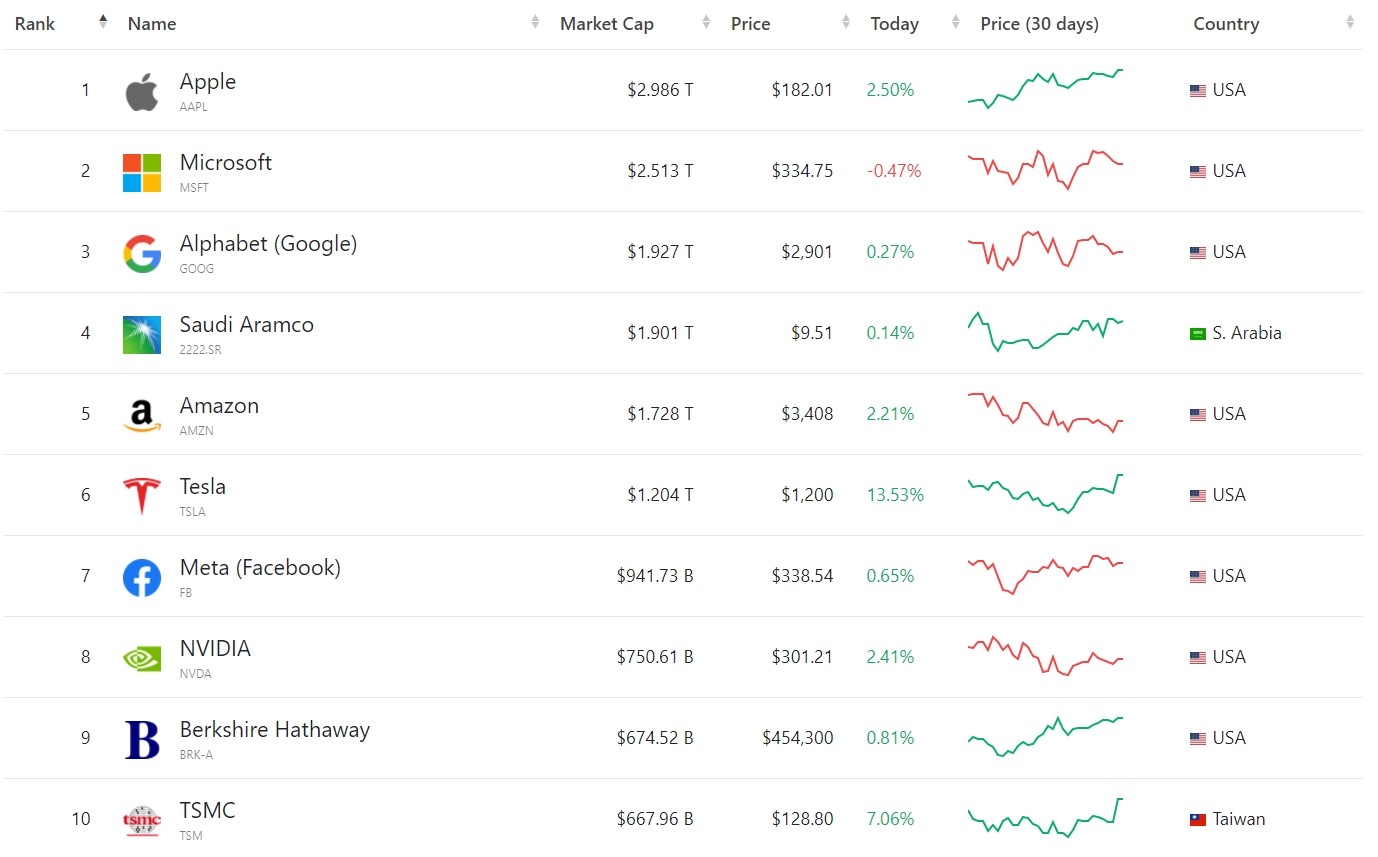
Task: Open the NVIDIA company link
Action: coord(215,649)
